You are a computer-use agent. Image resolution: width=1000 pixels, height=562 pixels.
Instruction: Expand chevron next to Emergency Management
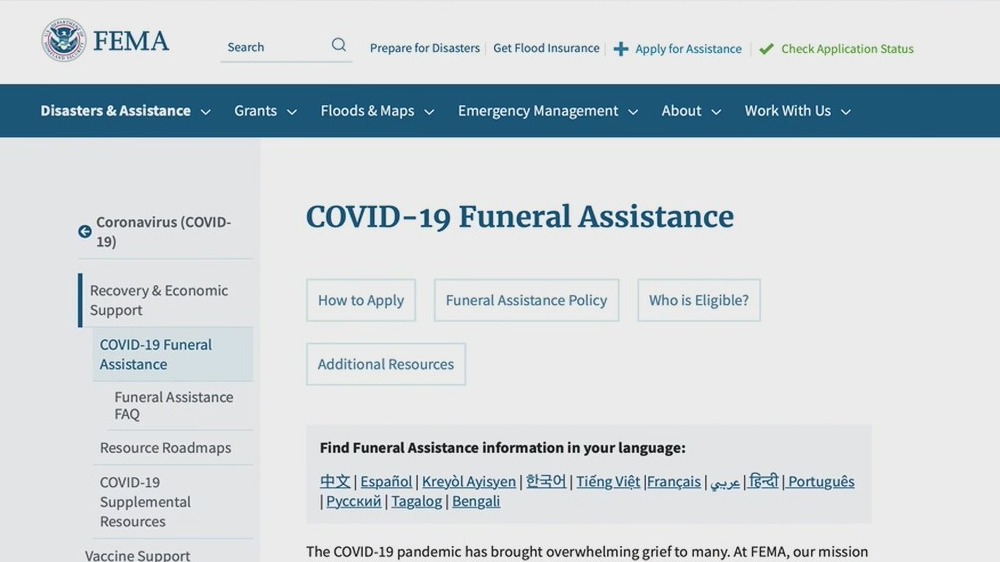pos(633,112)
